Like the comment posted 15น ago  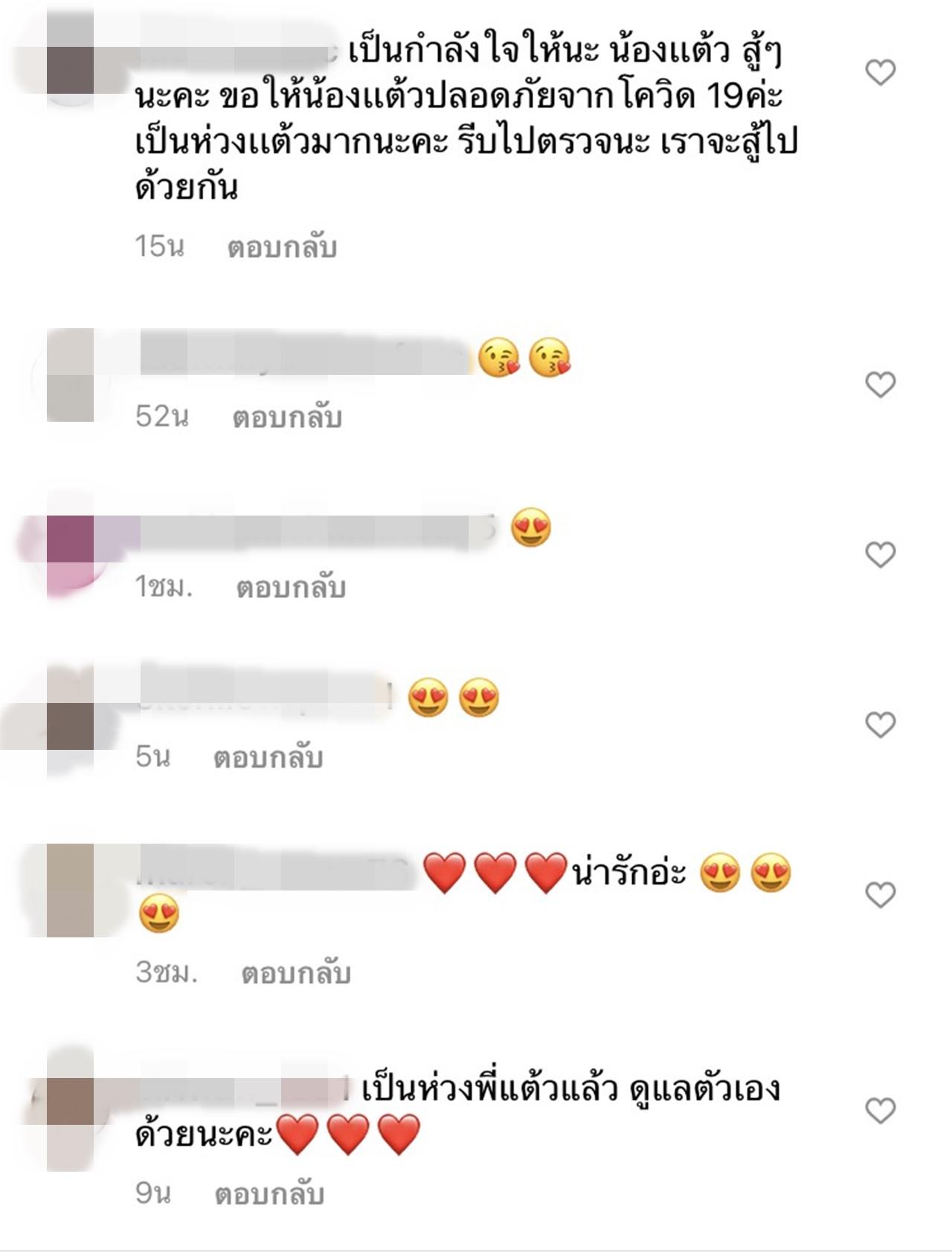tap(881, 72)
